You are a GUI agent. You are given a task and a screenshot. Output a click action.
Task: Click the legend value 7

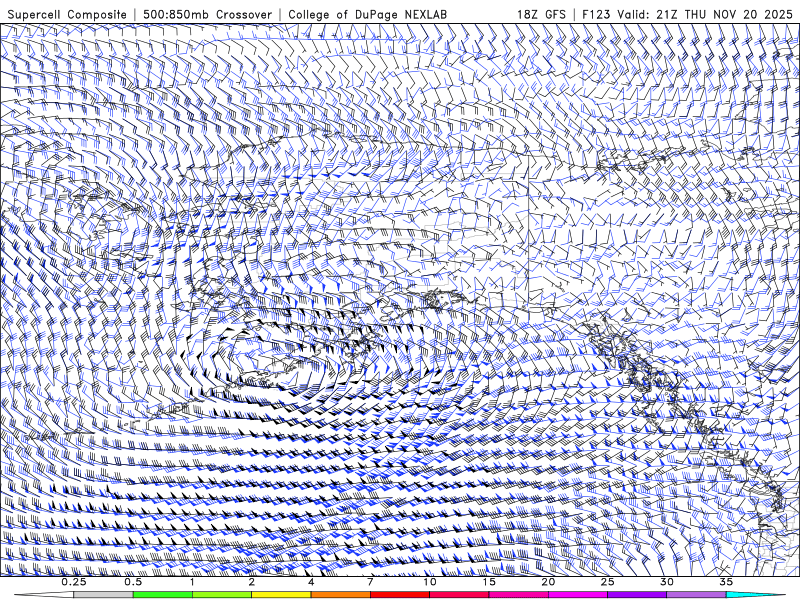click(x=370, y=582)
